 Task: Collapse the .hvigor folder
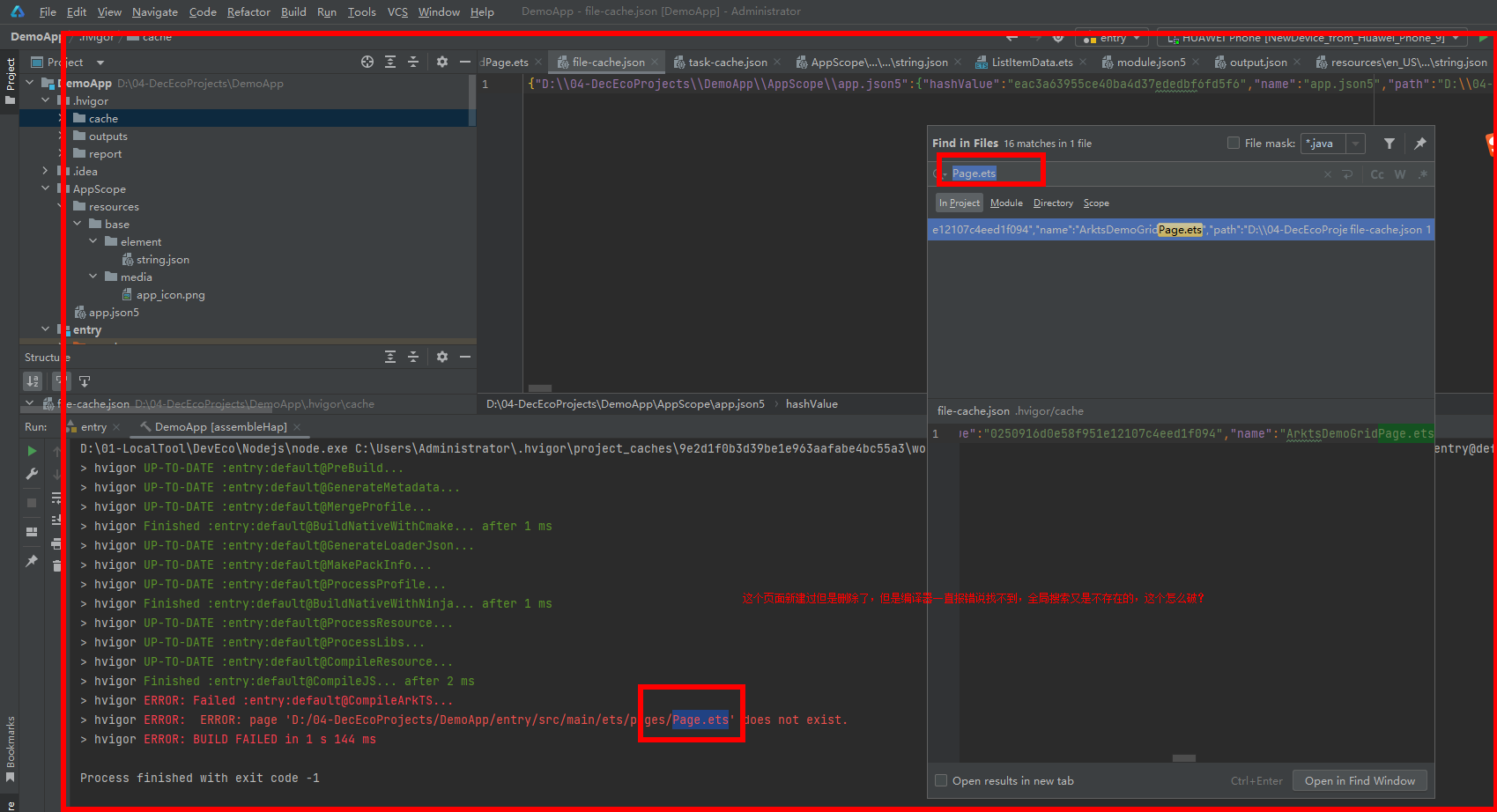[45, 100]
